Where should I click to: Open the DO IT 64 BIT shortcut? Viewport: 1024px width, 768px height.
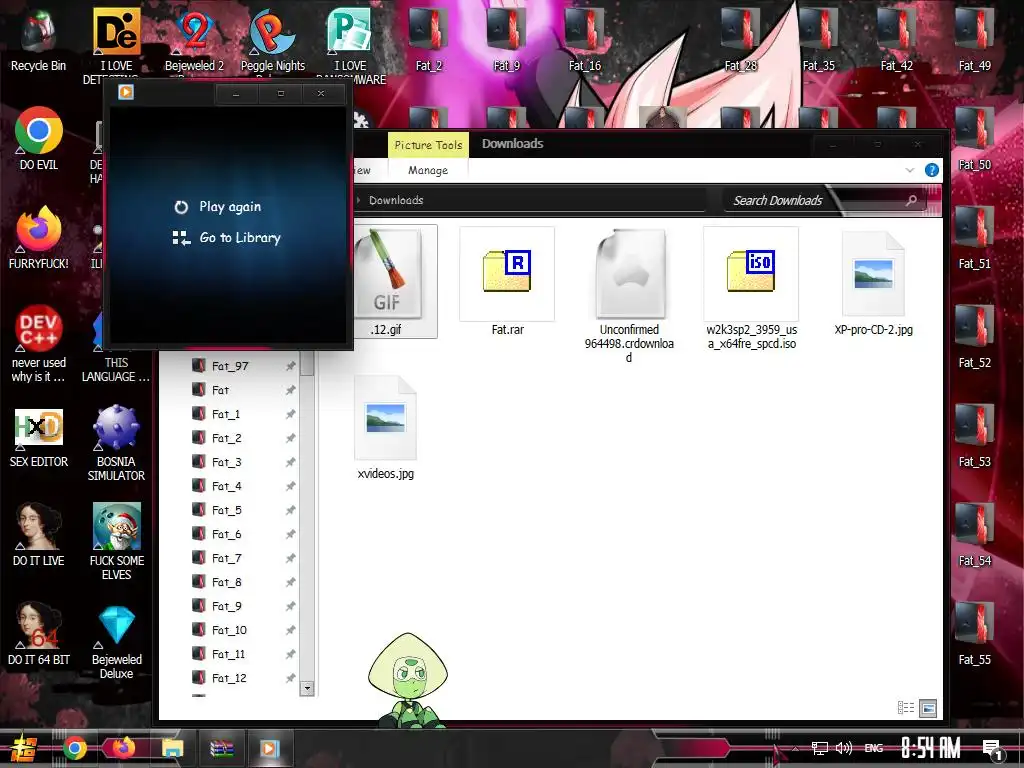coord(39,633)
